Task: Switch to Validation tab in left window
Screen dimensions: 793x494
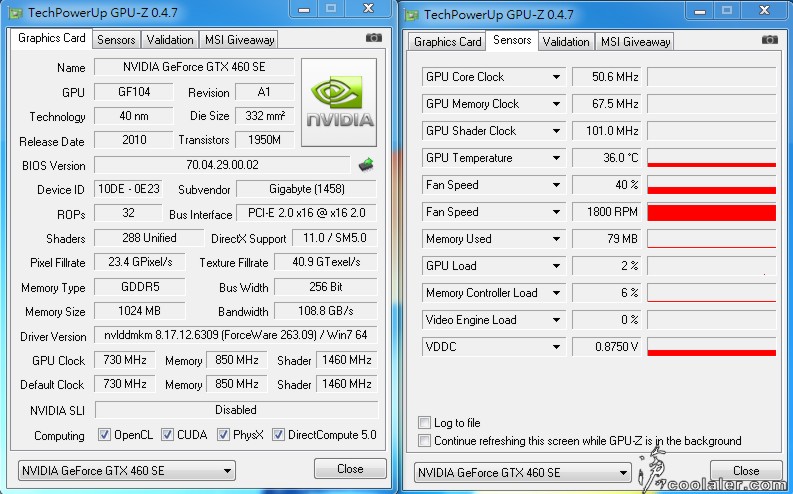Action: (x=170, y=39)
